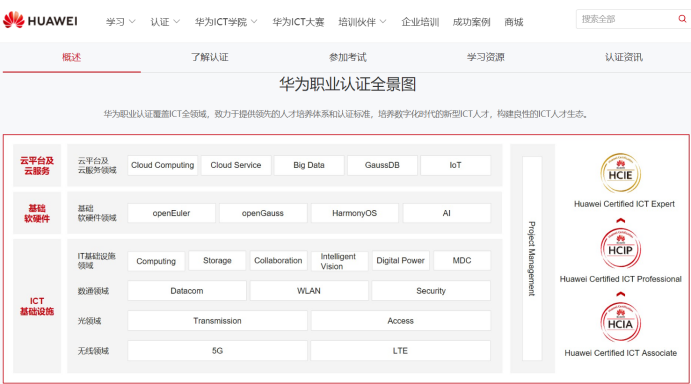Select the 概述 tab

[71, 57]
